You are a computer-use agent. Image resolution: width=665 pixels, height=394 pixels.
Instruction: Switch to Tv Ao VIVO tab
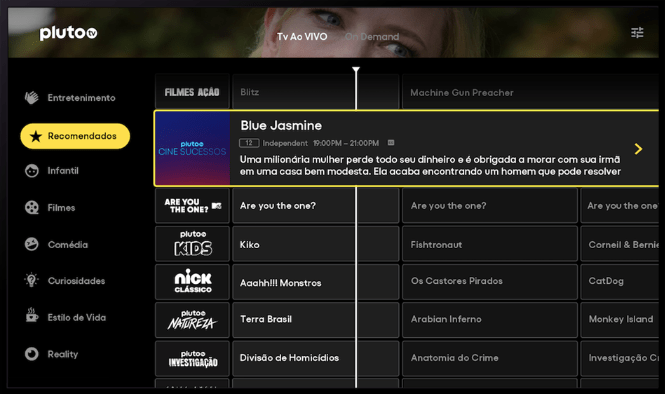click(302, 37)
